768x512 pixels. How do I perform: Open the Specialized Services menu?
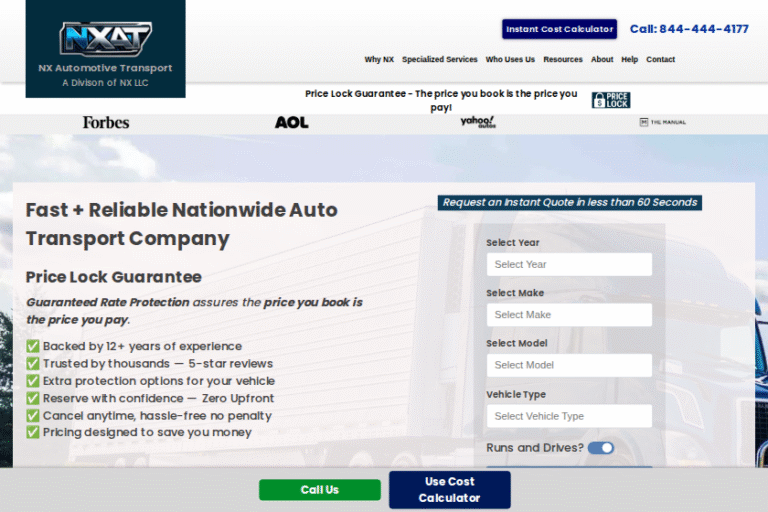[x=439, y=60]
